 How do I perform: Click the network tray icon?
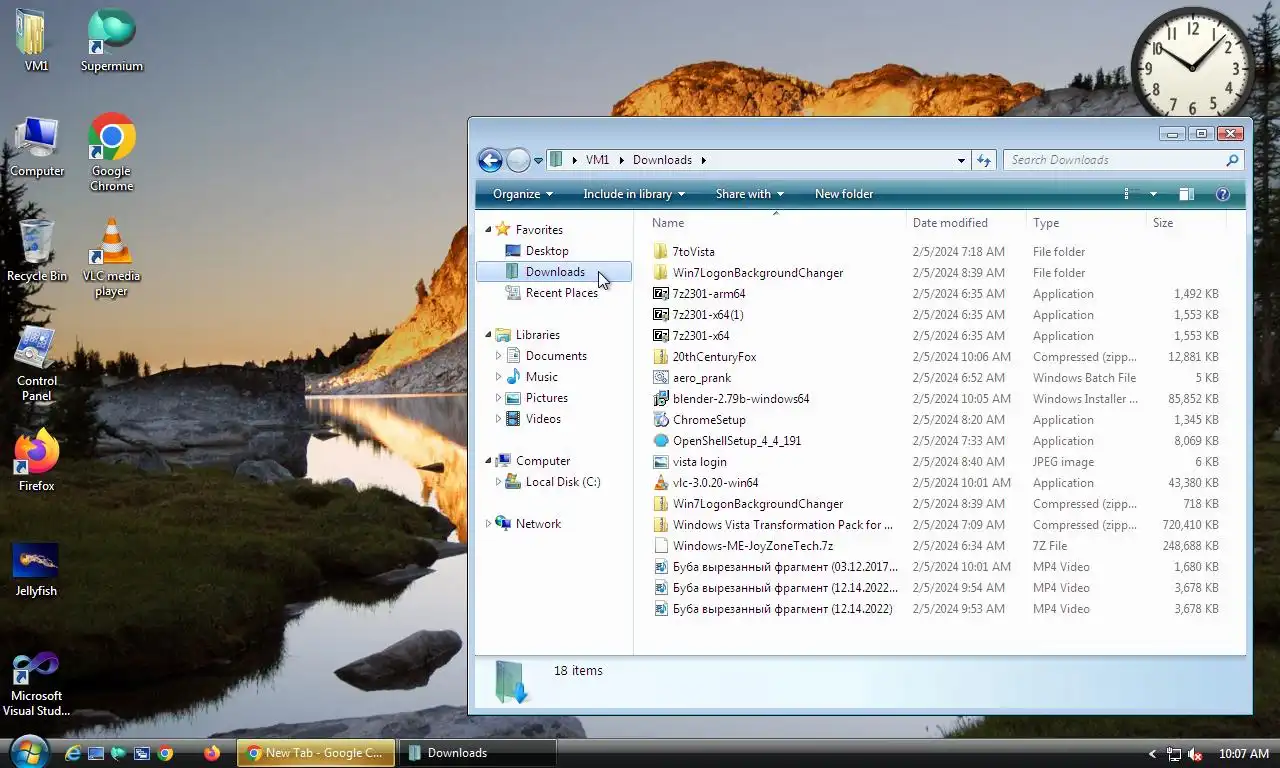1174,754
